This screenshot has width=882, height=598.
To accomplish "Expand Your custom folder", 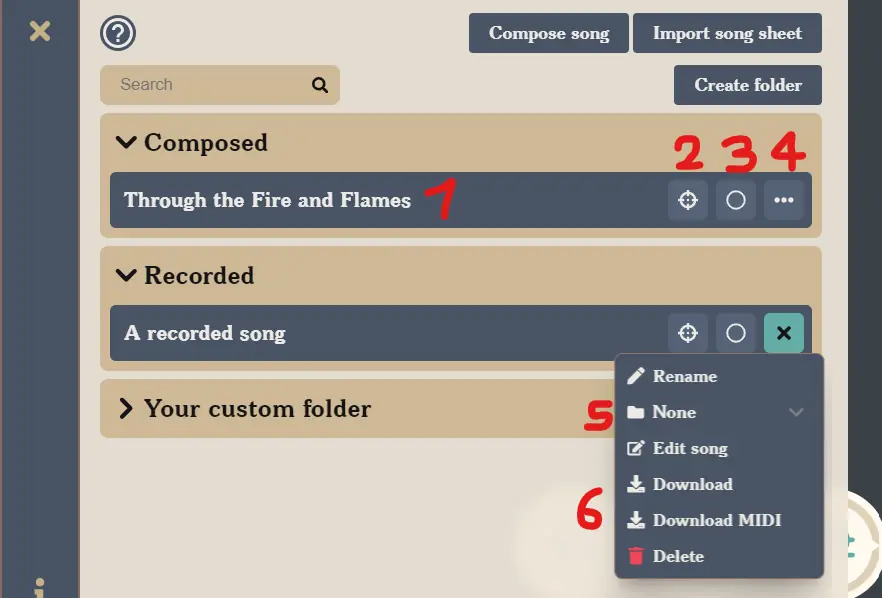I will pos(126,408).
